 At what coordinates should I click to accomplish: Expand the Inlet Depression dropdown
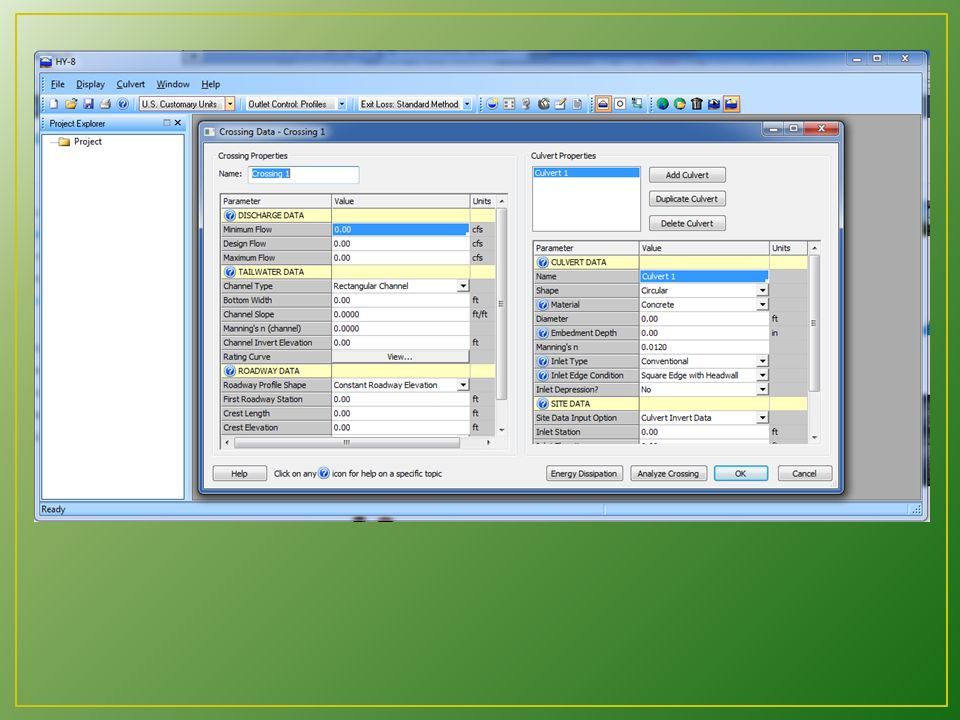[x=762, y=389]
